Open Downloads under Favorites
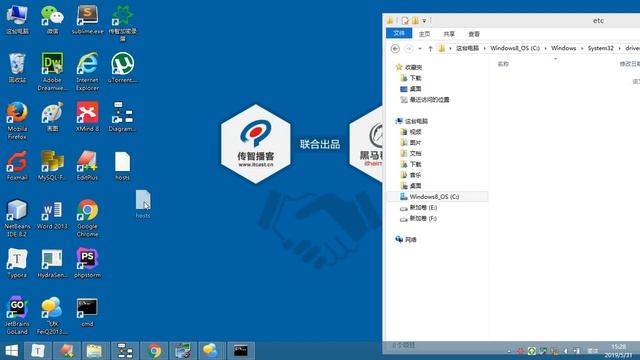This screenshot has width=640, height=360. (x=411, y=78)
